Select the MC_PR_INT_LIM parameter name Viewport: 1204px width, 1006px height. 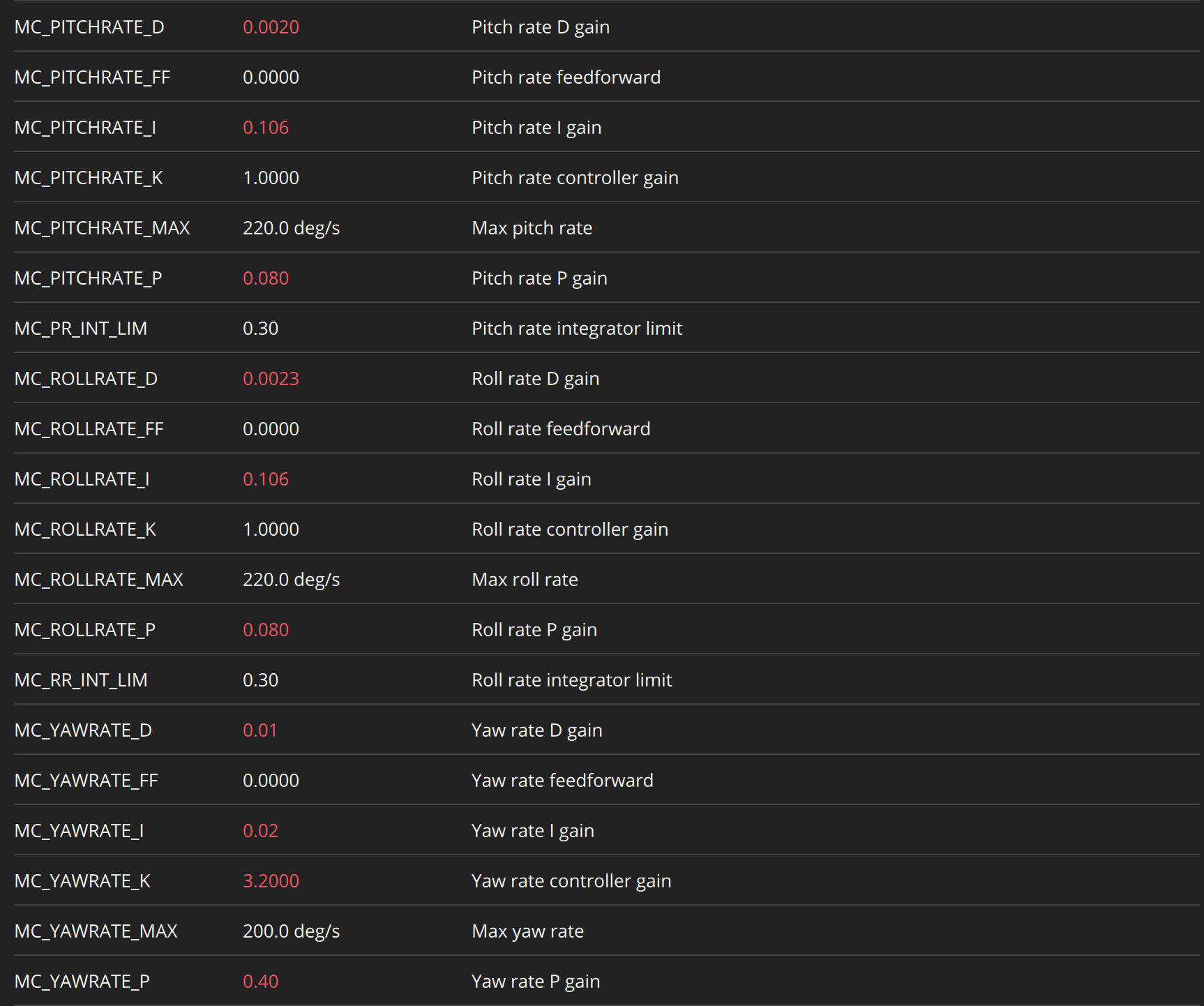tap(81, 329)
